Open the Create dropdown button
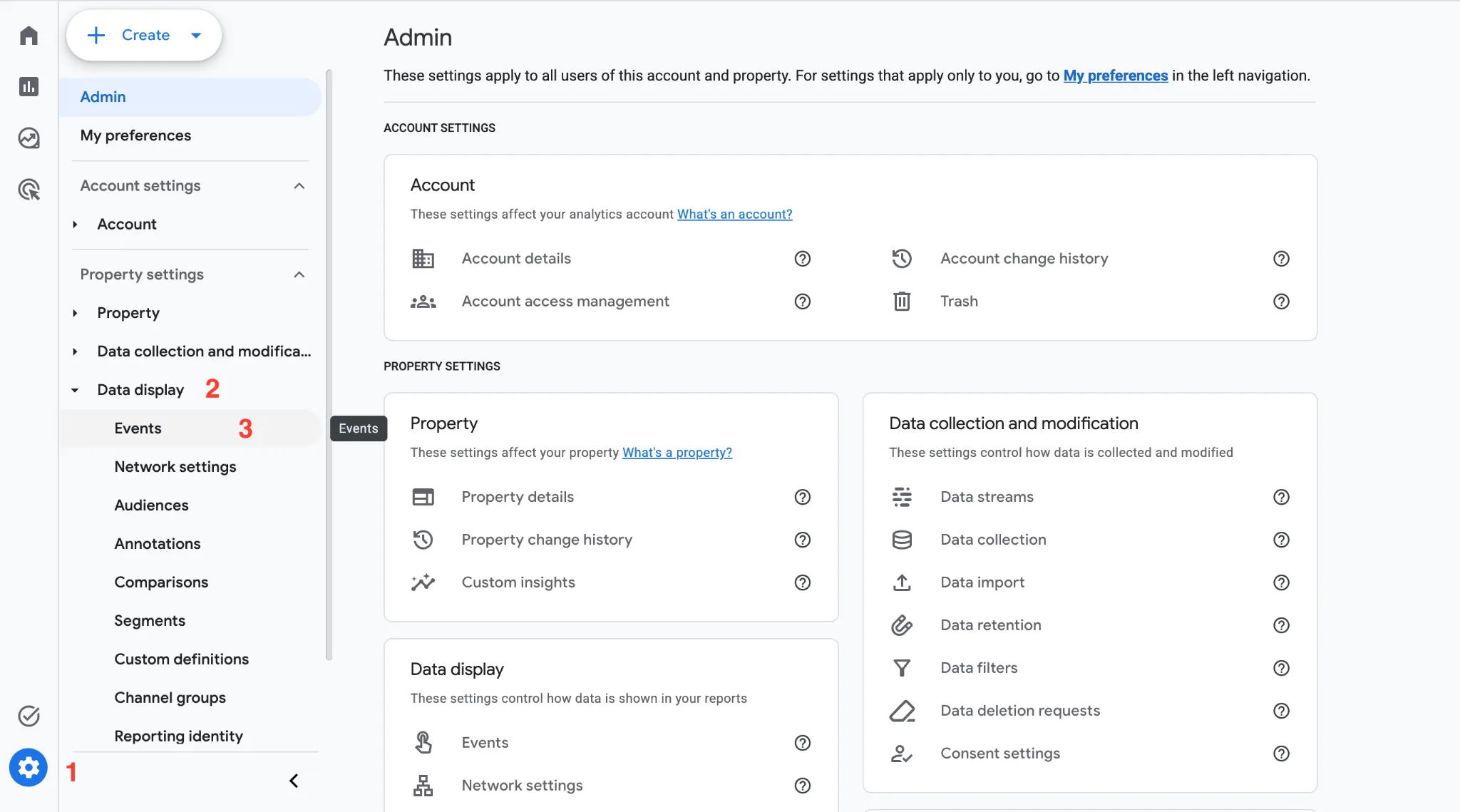This screenshot has width=1460, height=812. click(x=144, y=35)
